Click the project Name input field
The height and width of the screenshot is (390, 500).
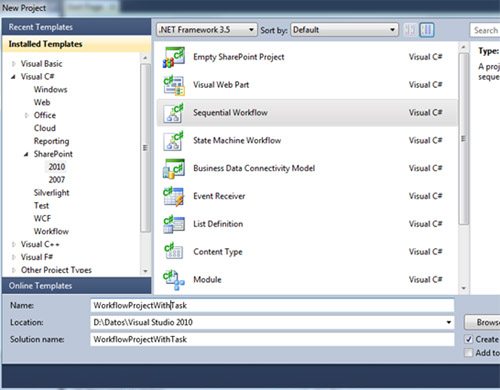pyautogui.click(x=272, y=305)
